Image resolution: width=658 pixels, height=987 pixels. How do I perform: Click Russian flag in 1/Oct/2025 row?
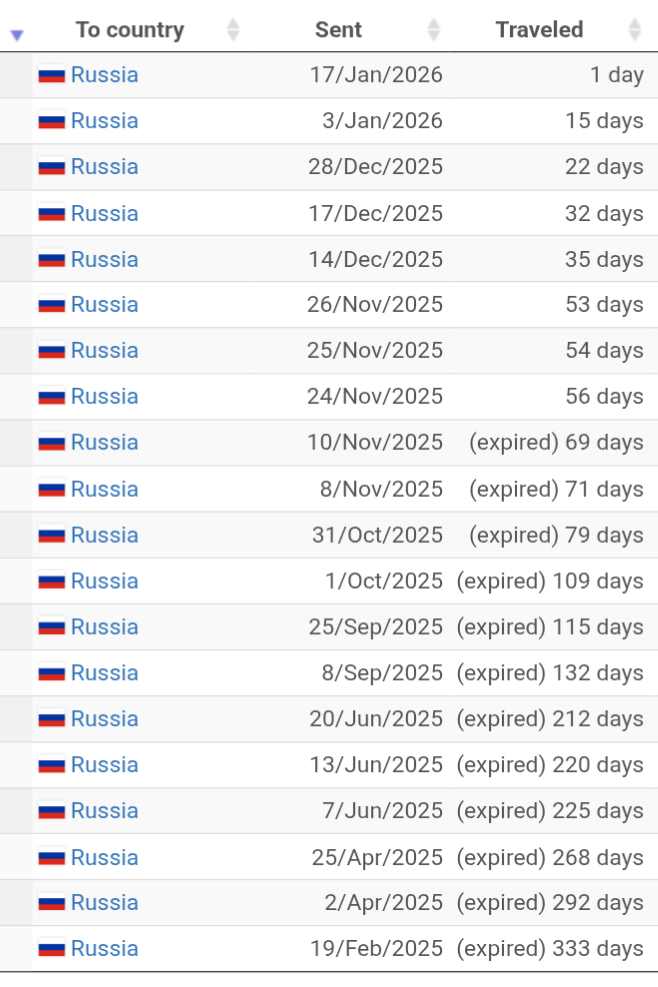click(52, 581)
